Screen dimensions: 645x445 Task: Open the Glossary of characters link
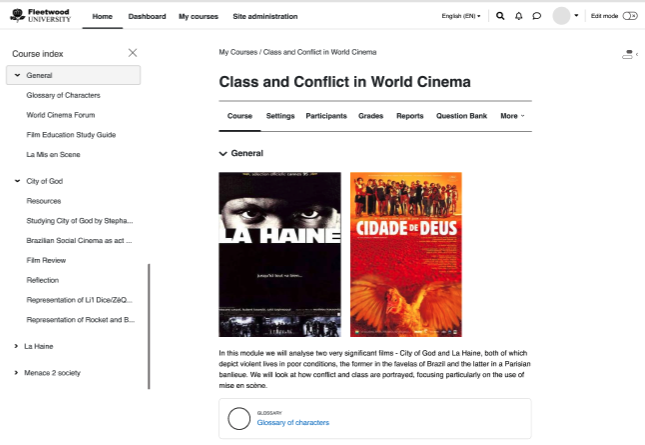(293, 422)
